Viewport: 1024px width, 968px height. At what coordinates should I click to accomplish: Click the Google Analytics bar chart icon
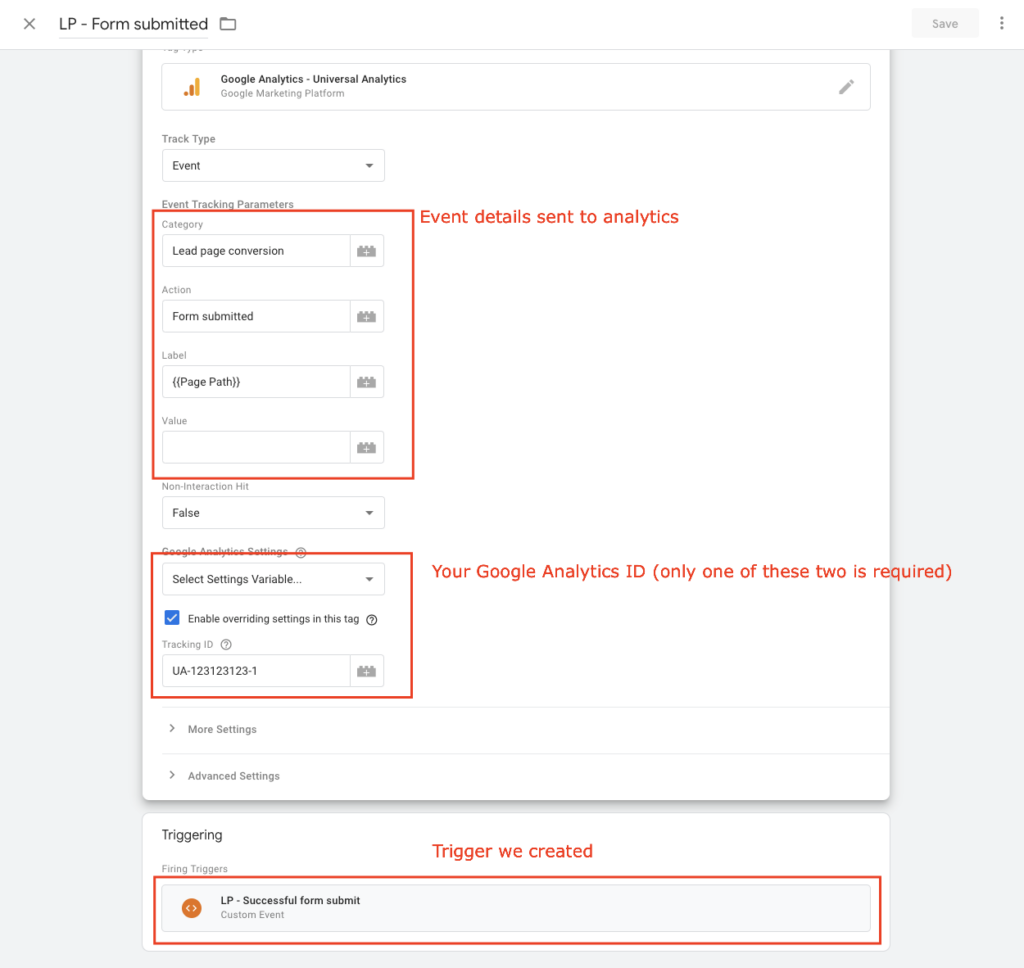[193, 87]
